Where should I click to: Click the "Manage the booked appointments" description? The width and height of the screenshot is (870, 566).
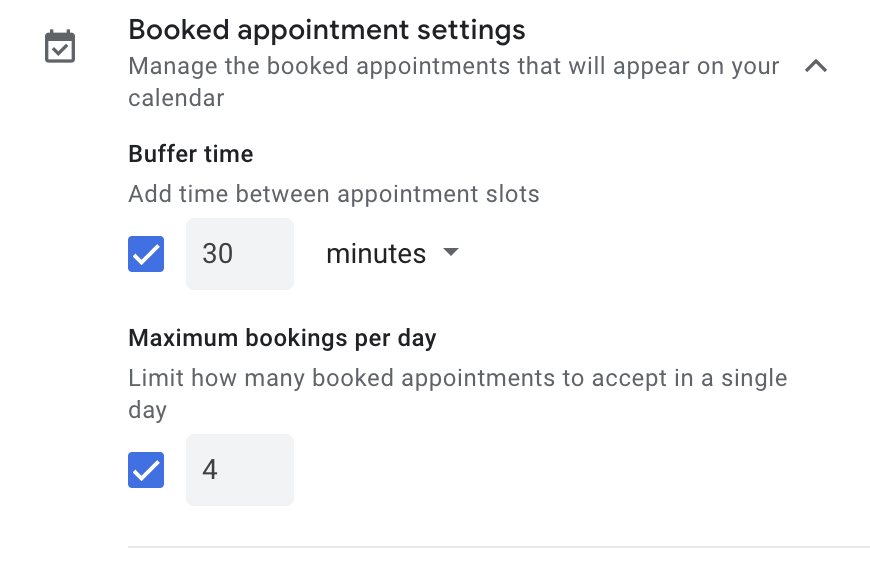[453, 67]
